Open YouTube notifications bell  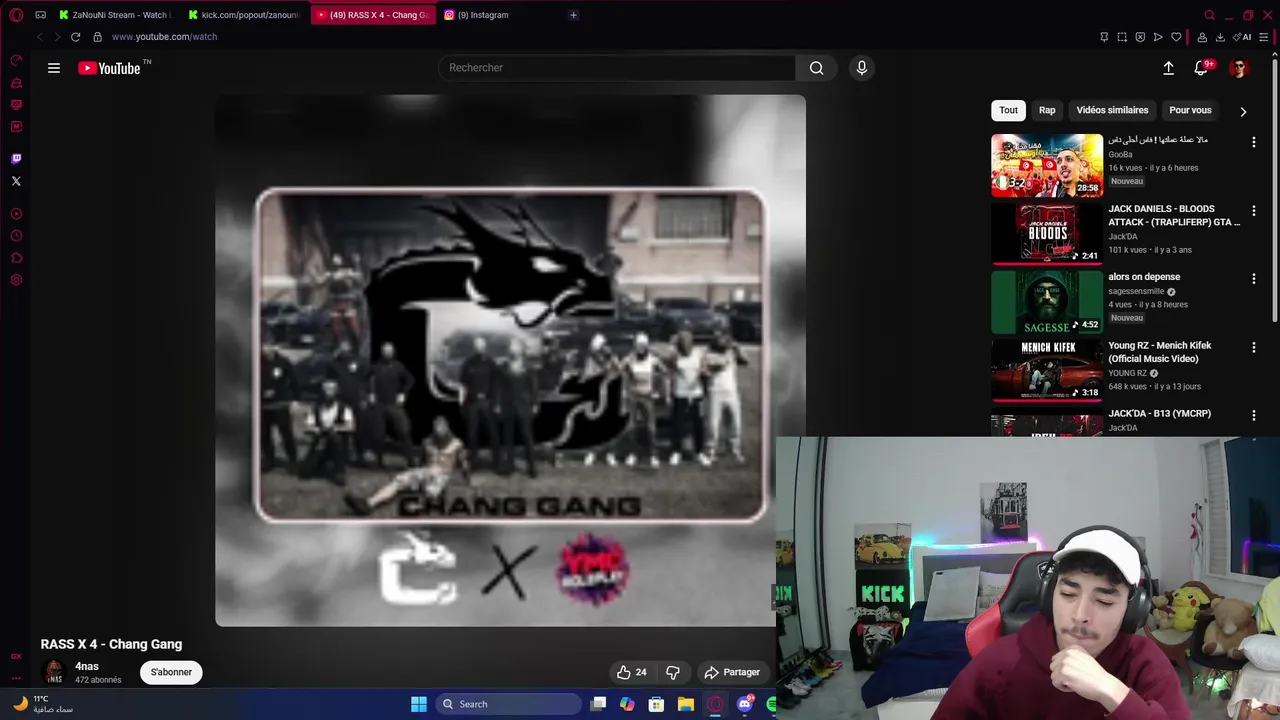click(1201, 68)
